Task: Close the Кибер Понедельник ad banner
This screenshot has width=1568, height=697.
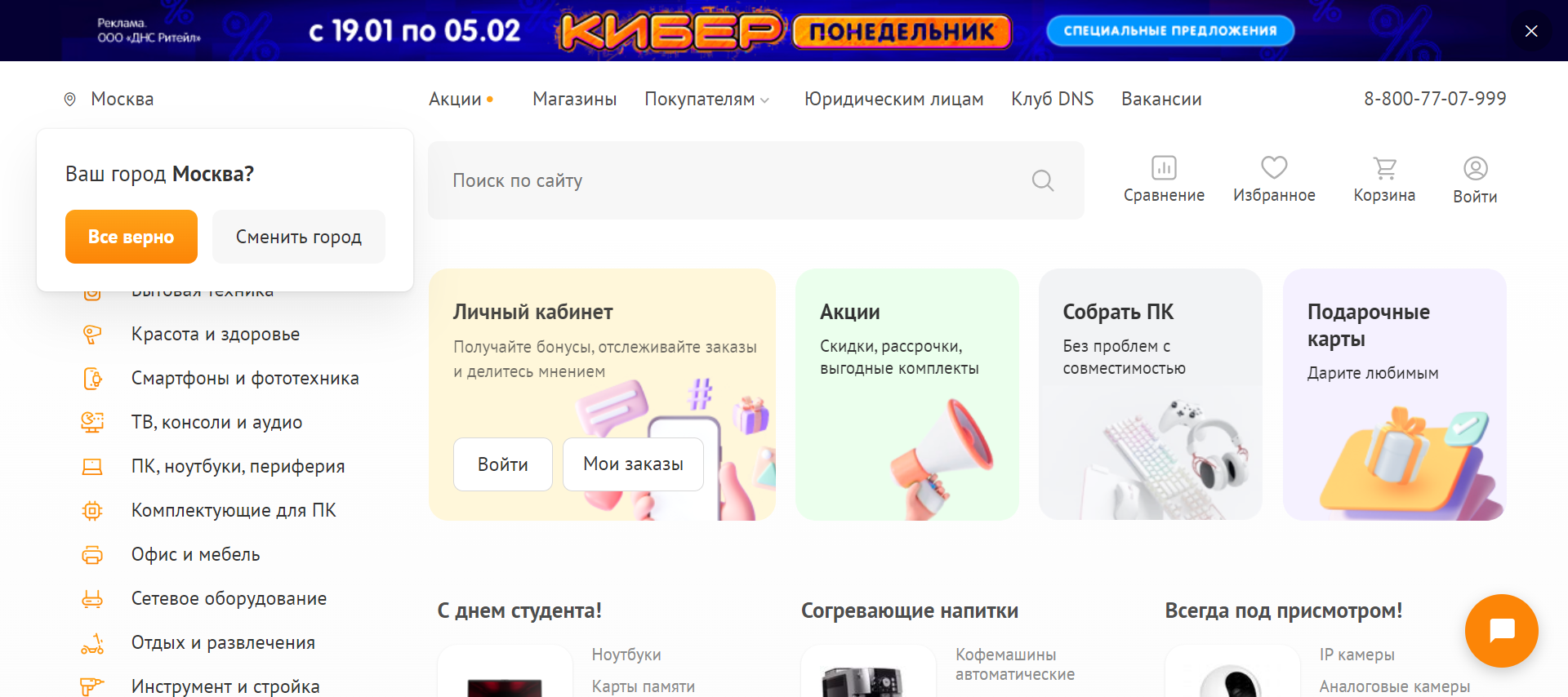Action: pos(1531,31)
